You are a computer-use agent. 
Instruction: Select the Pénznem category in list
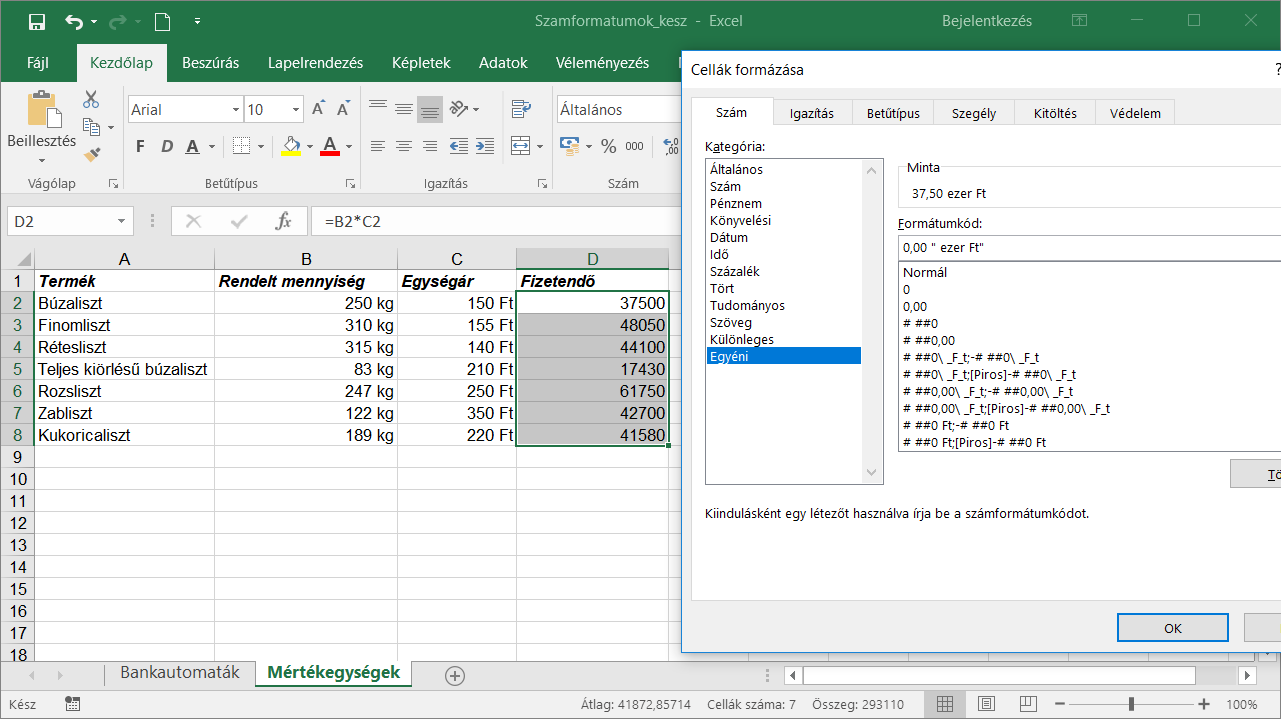(x=736, y=203)
